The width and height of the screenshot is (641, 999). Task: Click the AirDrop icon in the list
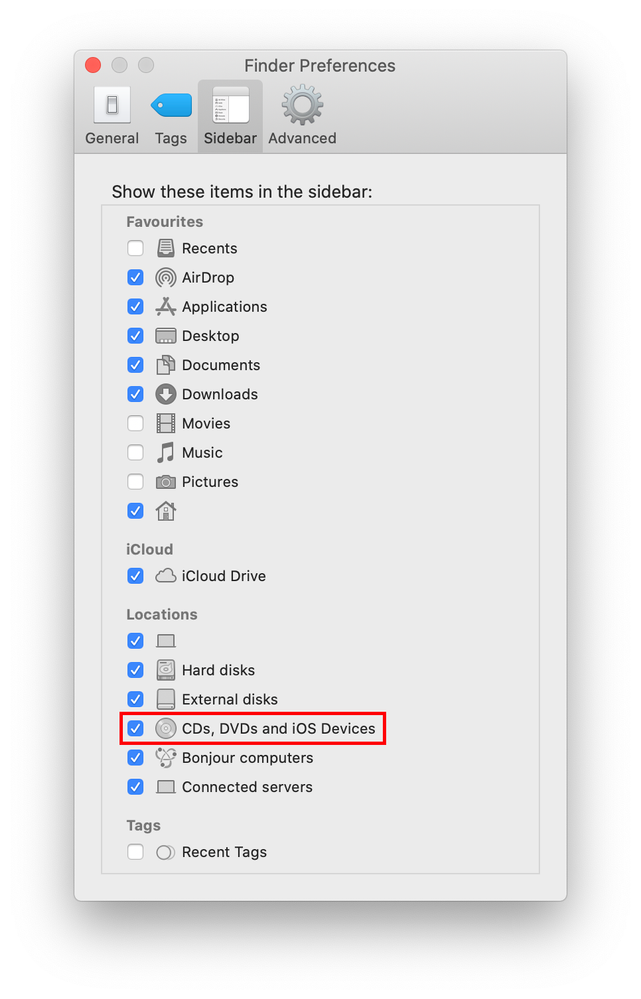pos(166,278)
